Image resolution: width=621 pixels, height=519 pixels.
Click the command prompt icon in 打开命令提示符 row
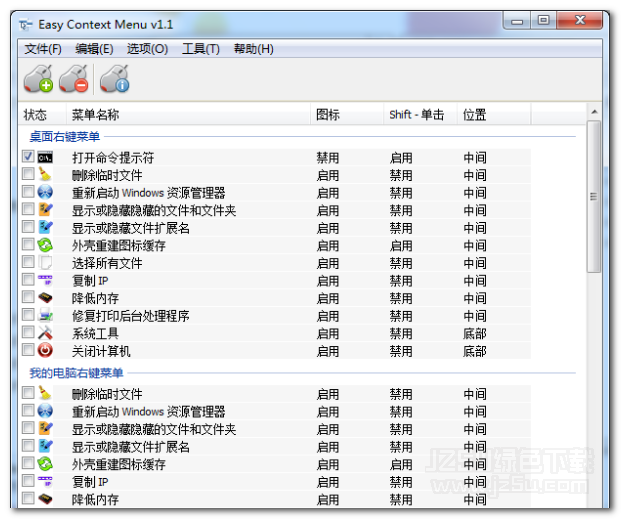[x=45, y=158]
